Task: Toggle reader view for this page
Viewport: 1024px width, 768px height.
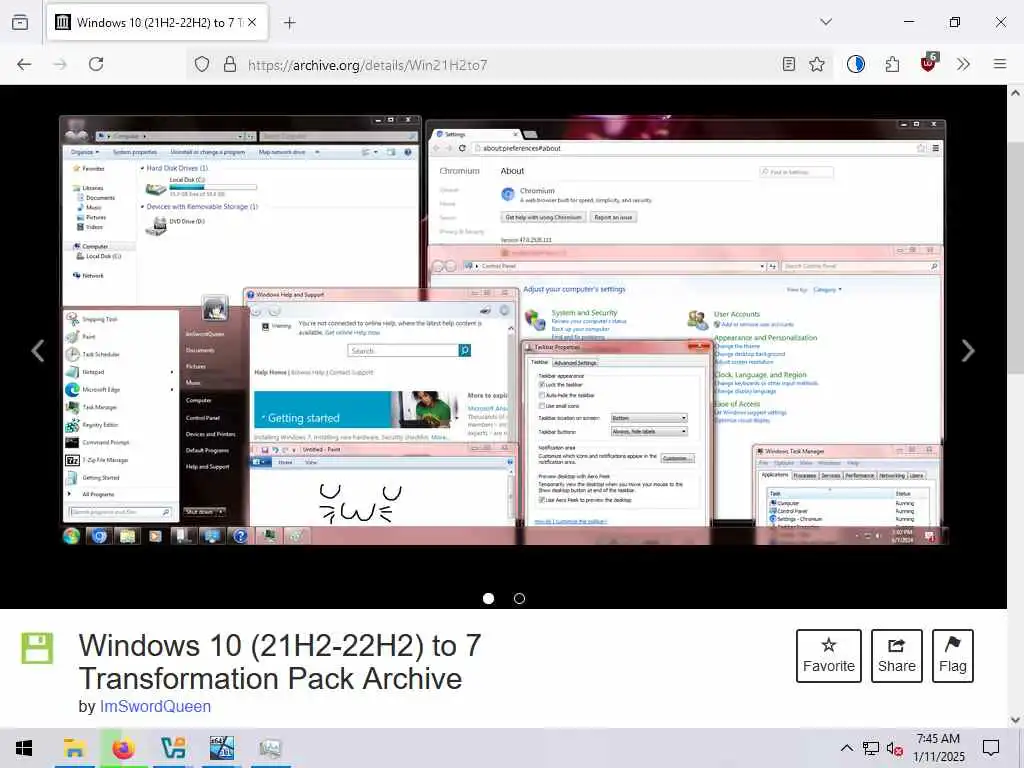Action: (x=789, y=64)
